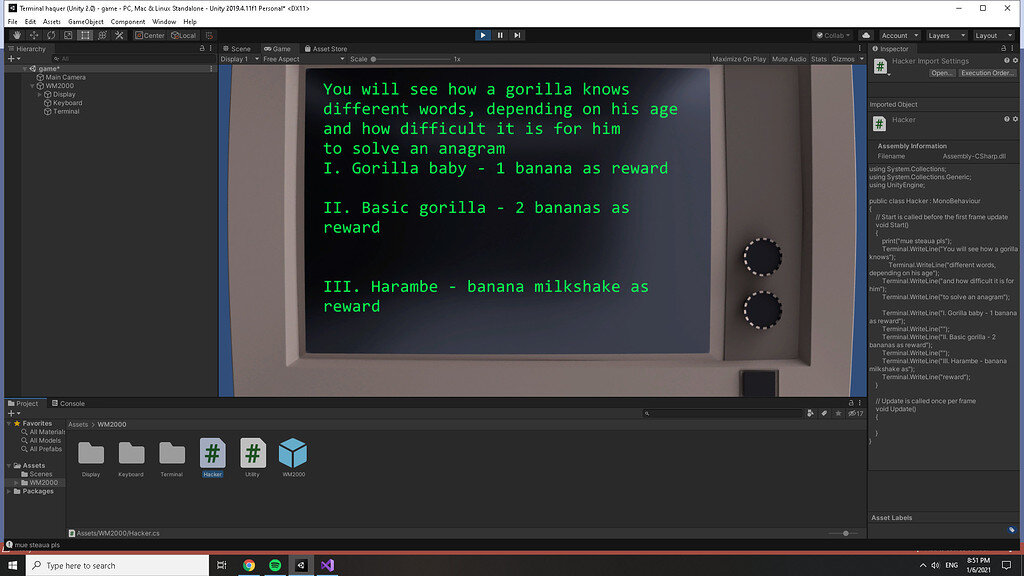
Task: Toggle the grid snapping icon in toolbar
Action: (x=209, y=35)
